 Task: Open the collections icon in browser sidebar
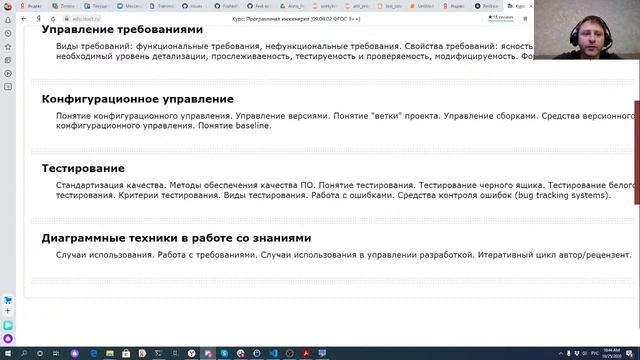[x=8, y=60]
